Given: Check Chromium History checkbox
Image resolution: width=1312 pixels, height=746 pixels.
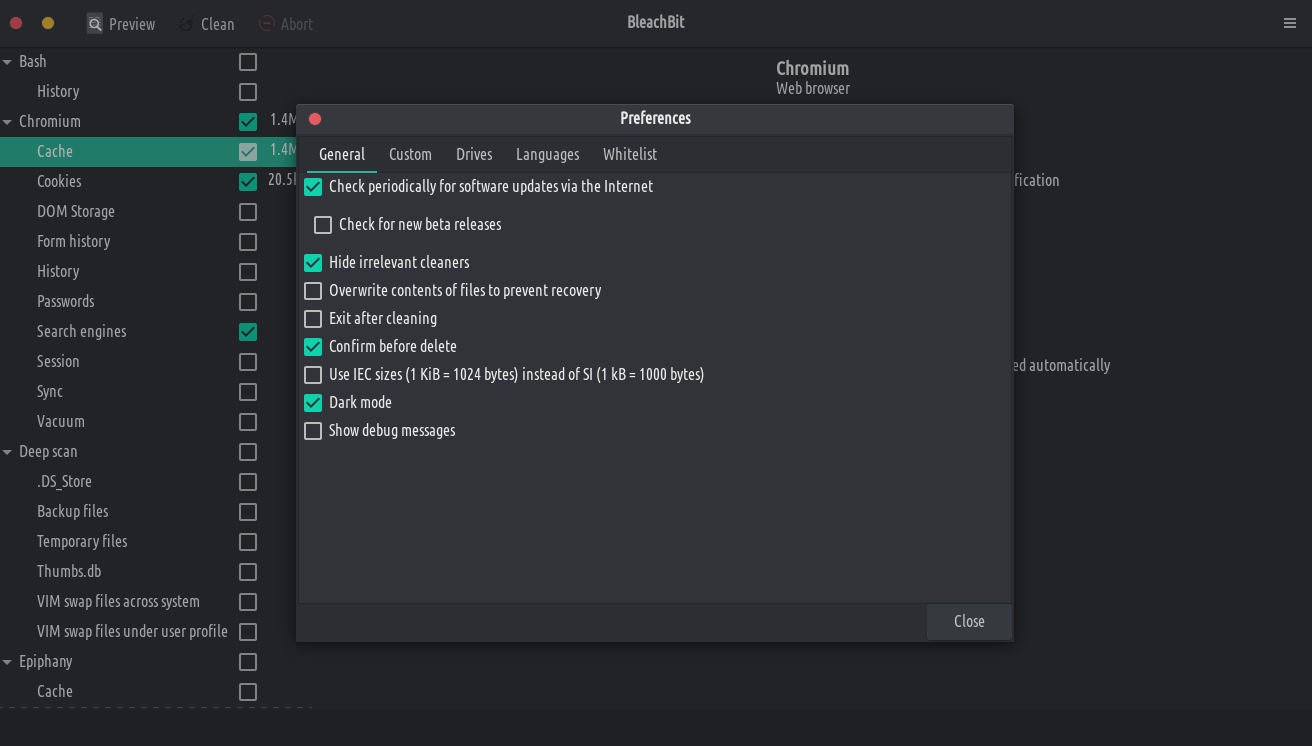Looking at the screenshot, I should coord(248,272).
